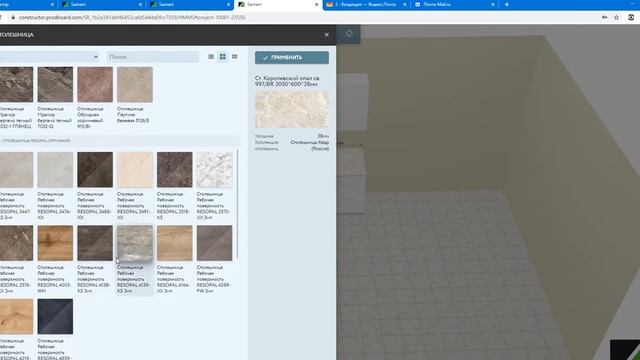Close the Столешница selection dialog

tap(327, 35)
